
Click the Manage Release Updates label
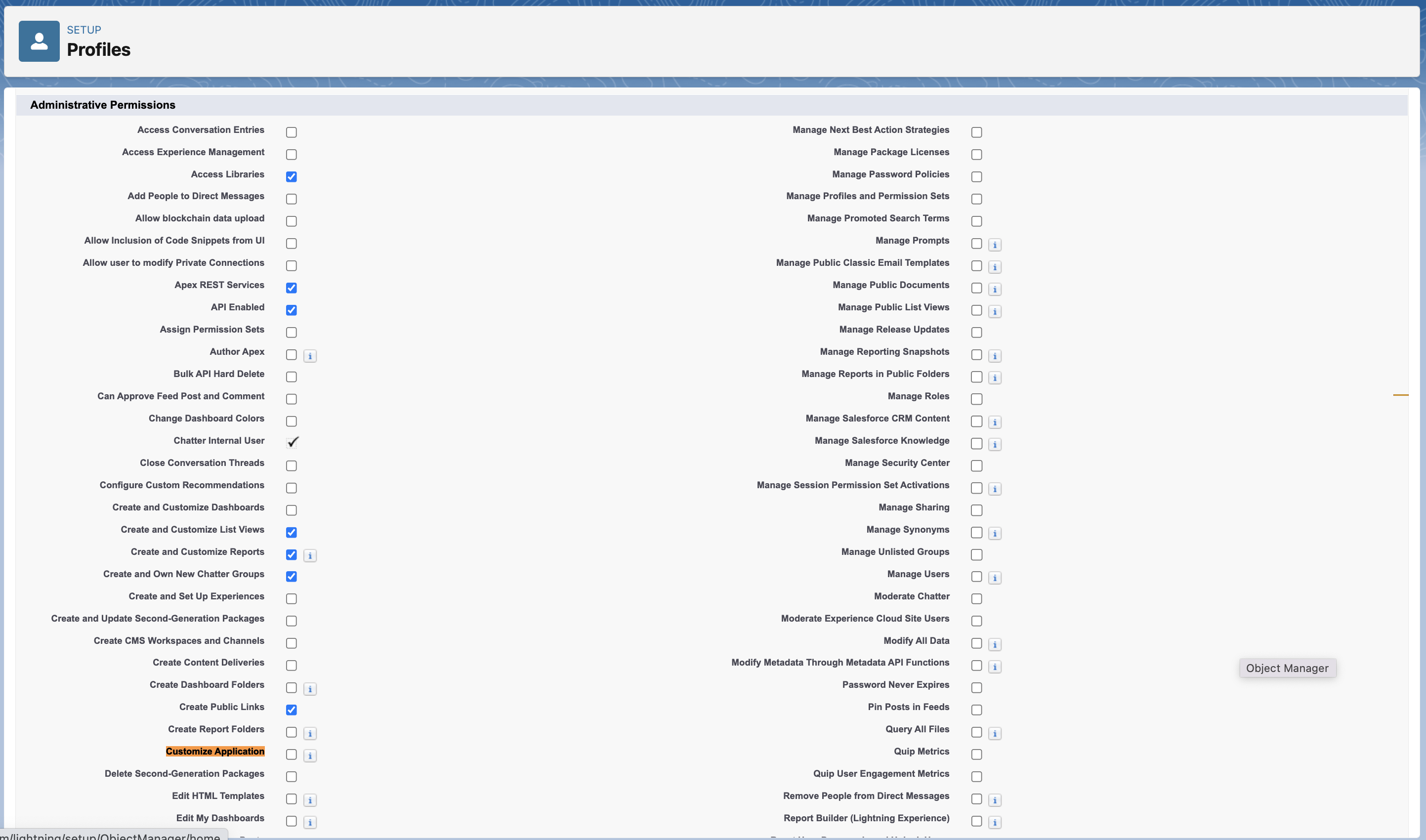coord(894,330)
